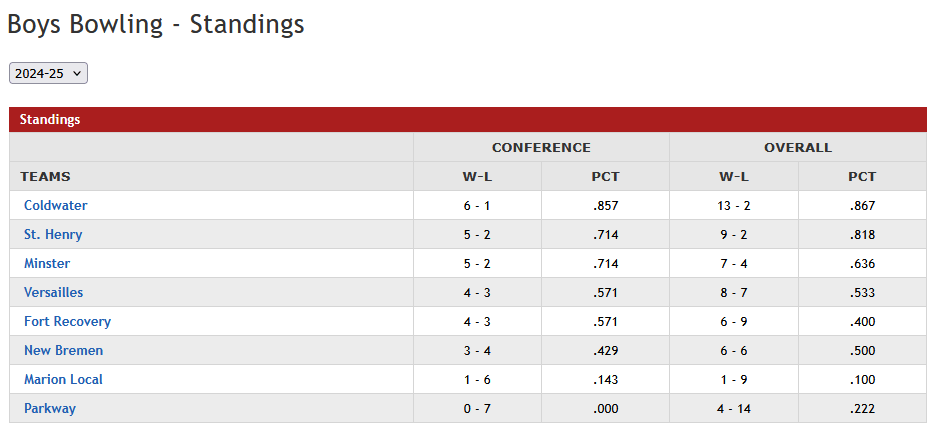Open the Marion Local team link

[63, 379]
